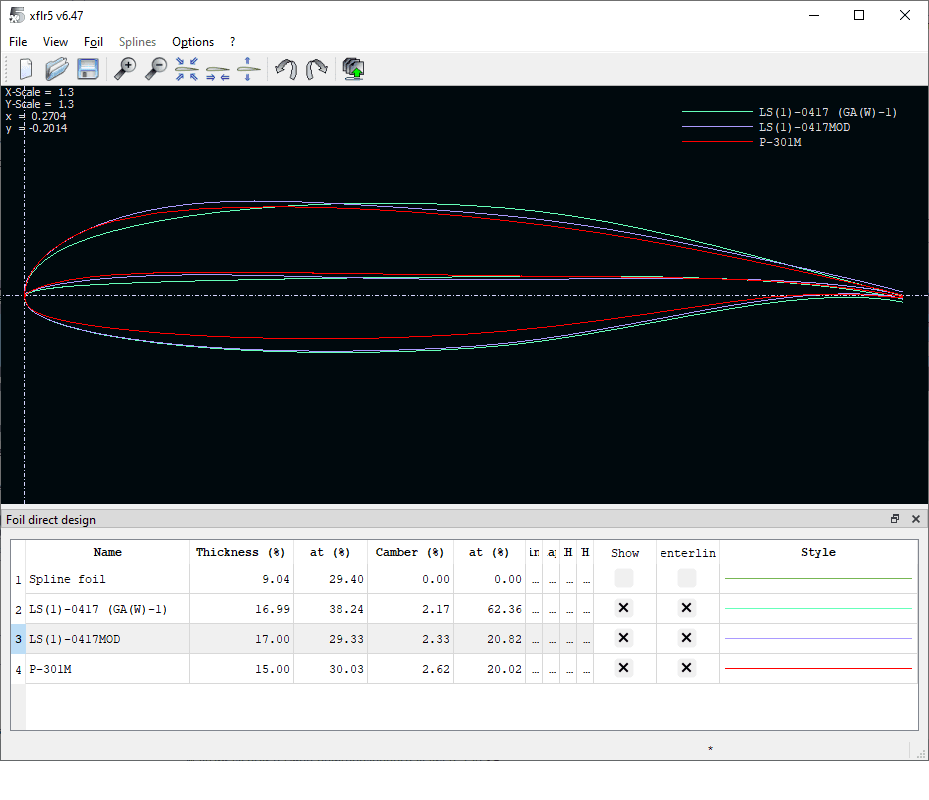The height and width of the screenshot is (800, 929).
Task: Click the horizontal foil scale arrows icon
Action: 218,69
